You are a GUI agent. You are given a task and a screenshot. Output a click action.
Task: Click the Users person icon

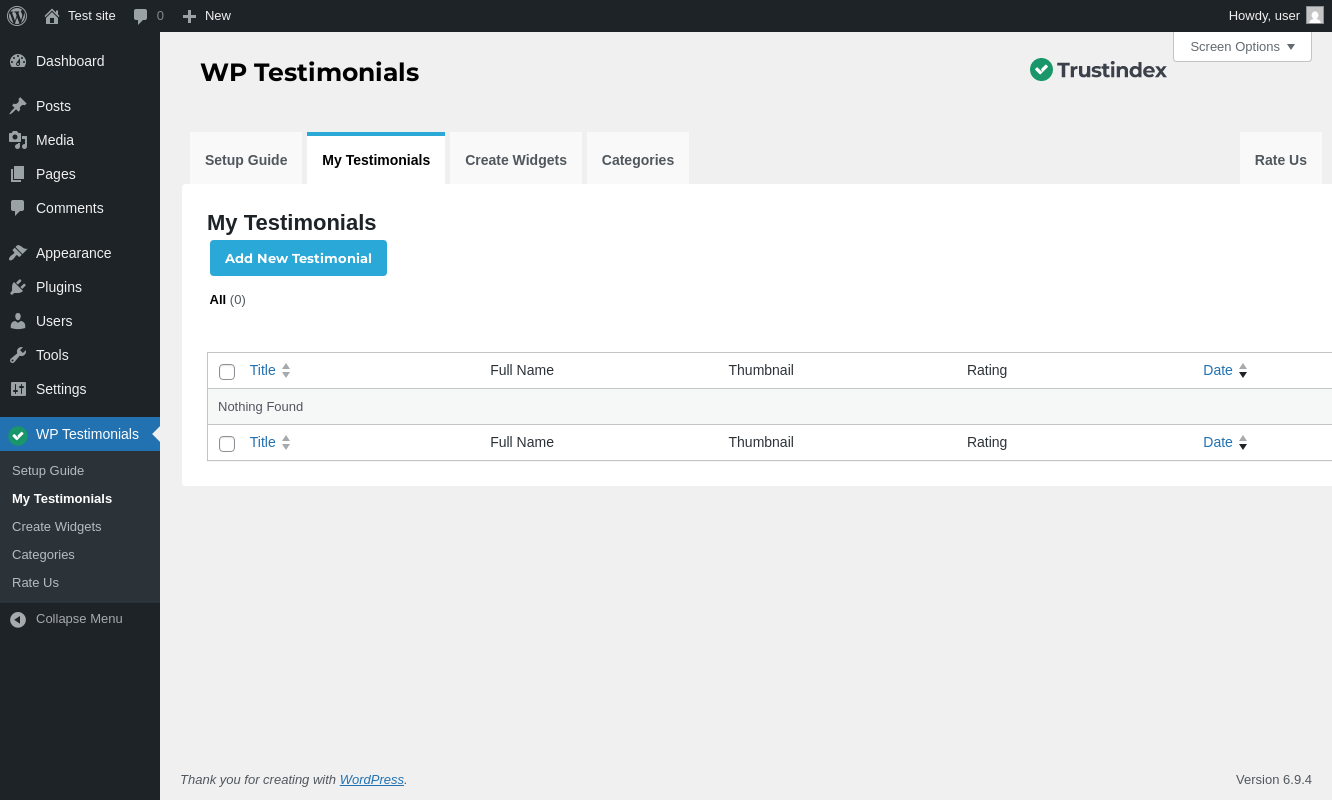click(18, 321)
